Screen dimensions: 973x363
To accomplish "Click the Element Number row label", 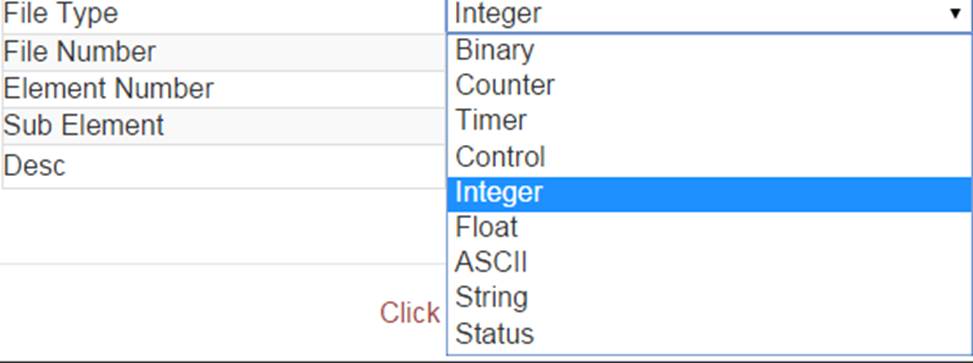I will coord(109,89).
